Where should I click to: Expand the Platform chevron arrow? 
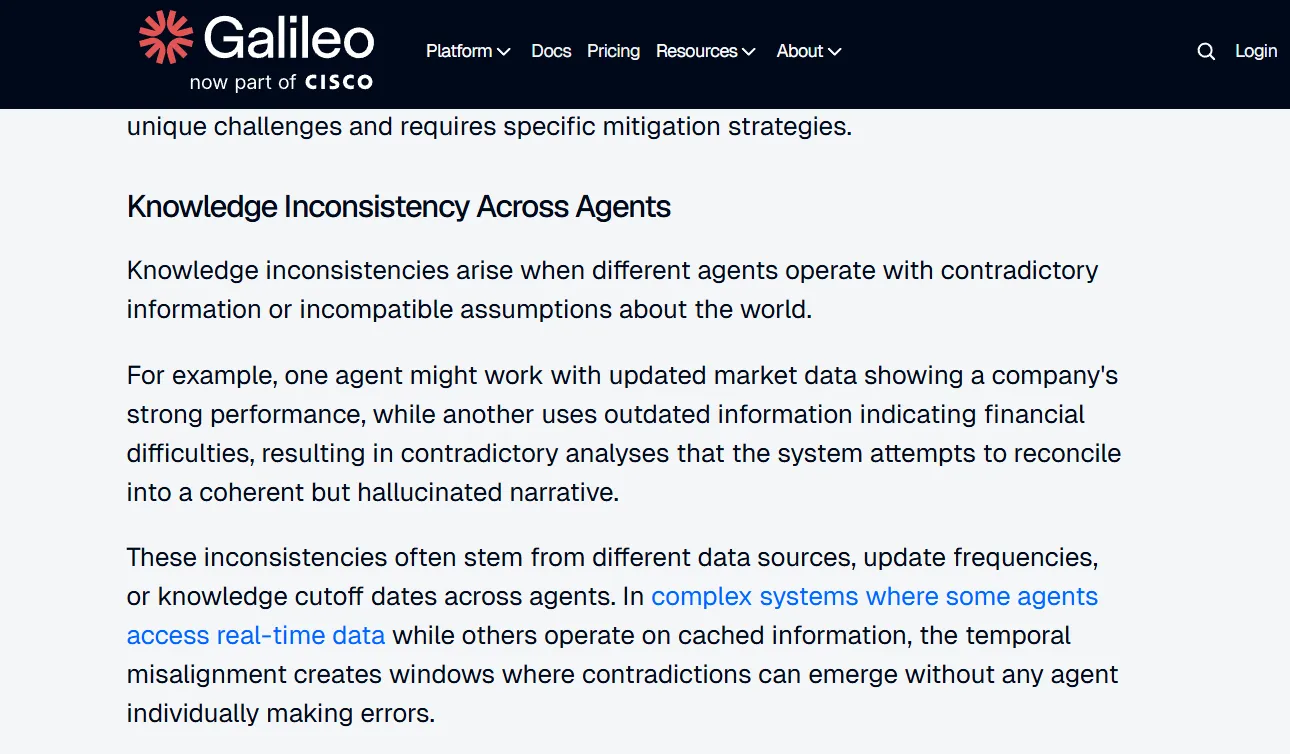504,52
